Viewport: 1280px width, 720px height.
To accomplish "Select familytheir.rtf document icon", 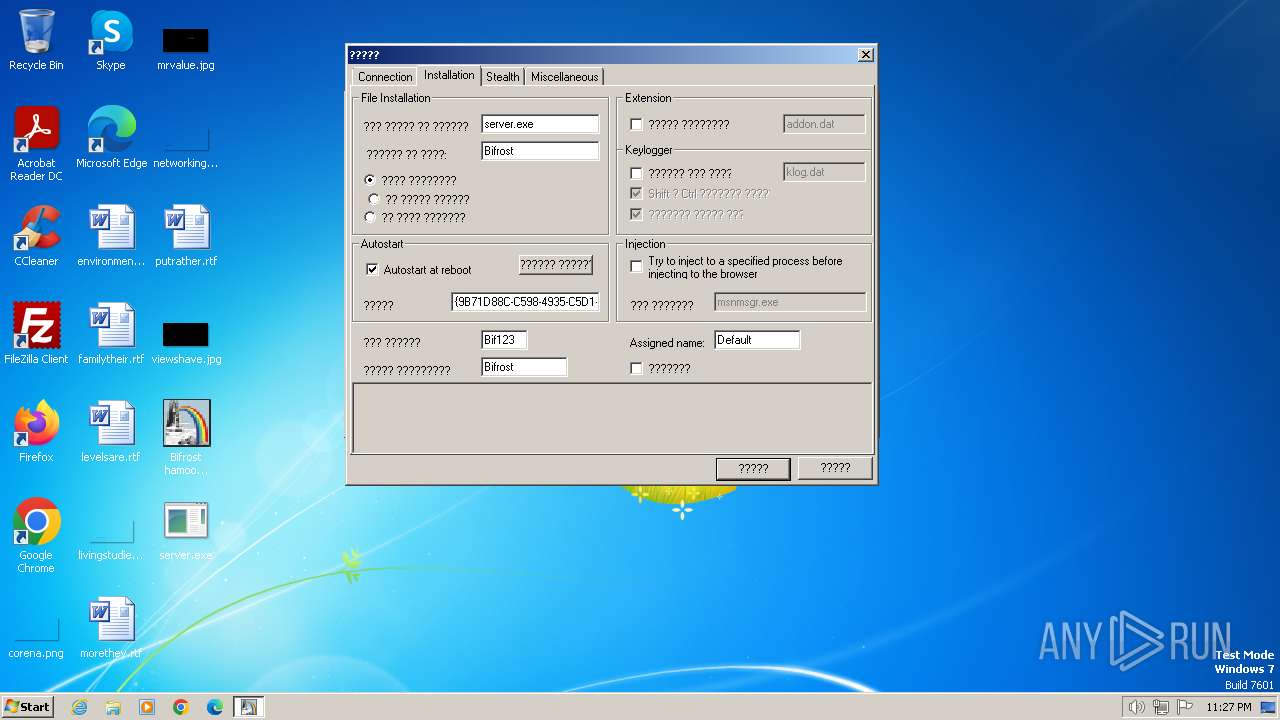I will (111, 334).
